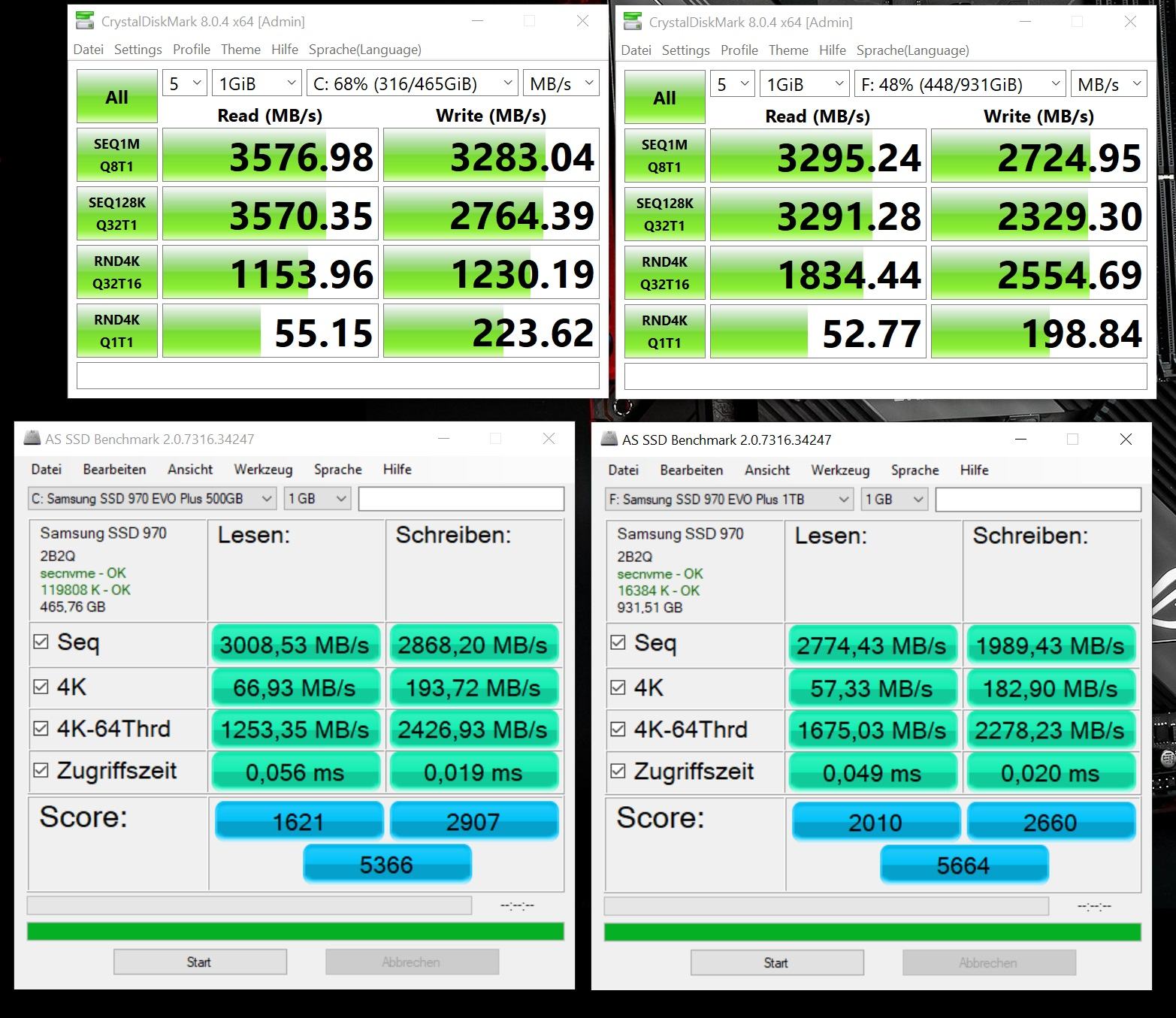1176x1018 pixels.
Task: Uncheck 4K test in right AS SSD
Action: 618,687
